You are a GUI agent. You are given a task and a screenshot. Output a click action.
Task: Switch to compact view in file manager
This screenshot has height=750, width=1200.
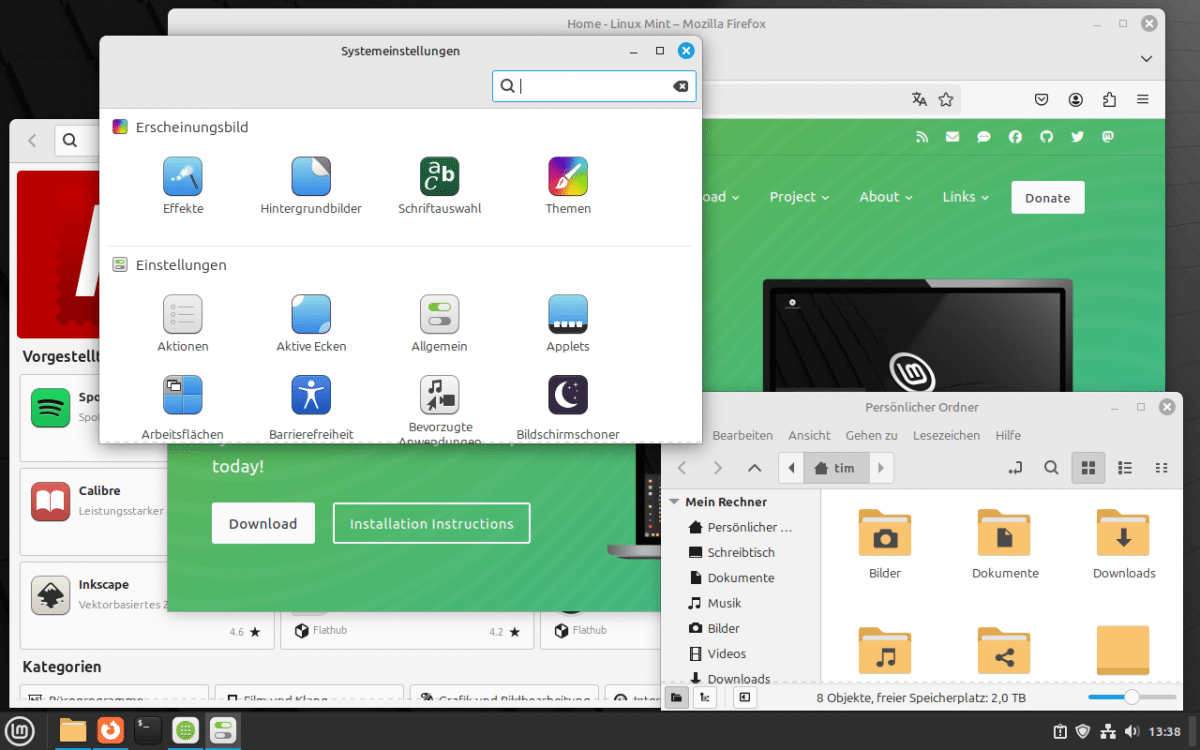(x=1161, y=467)
